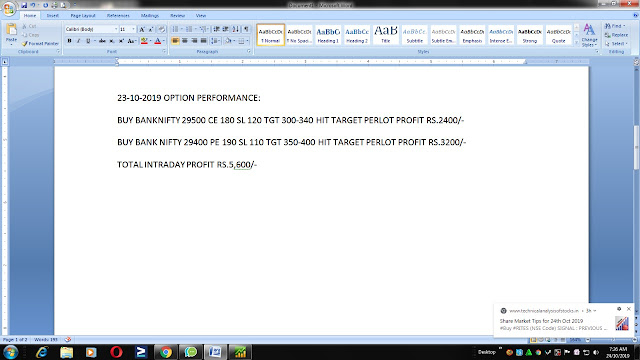The height and width of the screenshot is (360, 640).
Task: Align text left
Action: pyautogui.click(x=176, y=41)
